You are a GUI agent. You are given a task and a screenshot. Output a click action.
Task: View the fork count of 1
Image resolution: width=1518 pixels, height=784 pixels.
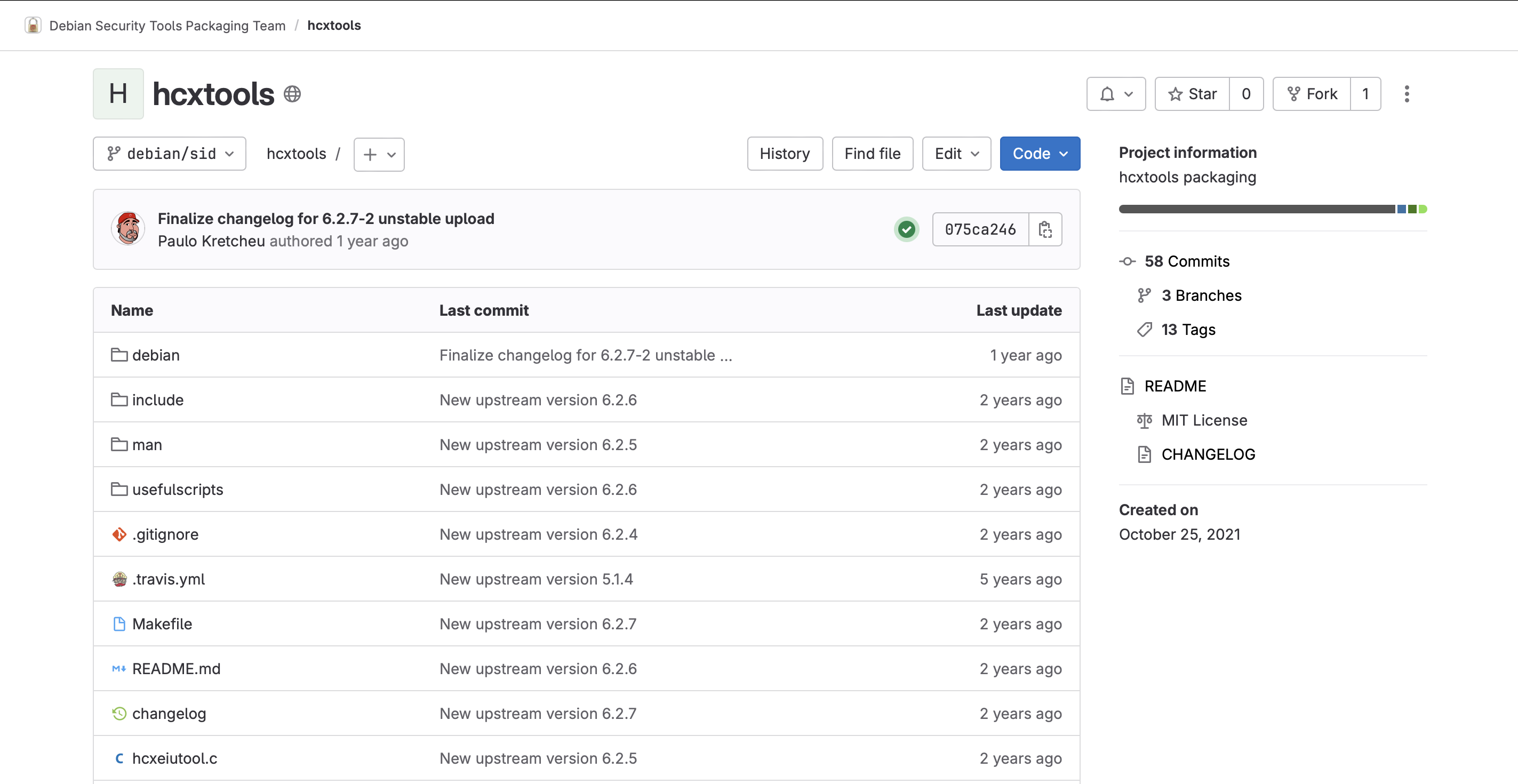tap(1365, 94)
